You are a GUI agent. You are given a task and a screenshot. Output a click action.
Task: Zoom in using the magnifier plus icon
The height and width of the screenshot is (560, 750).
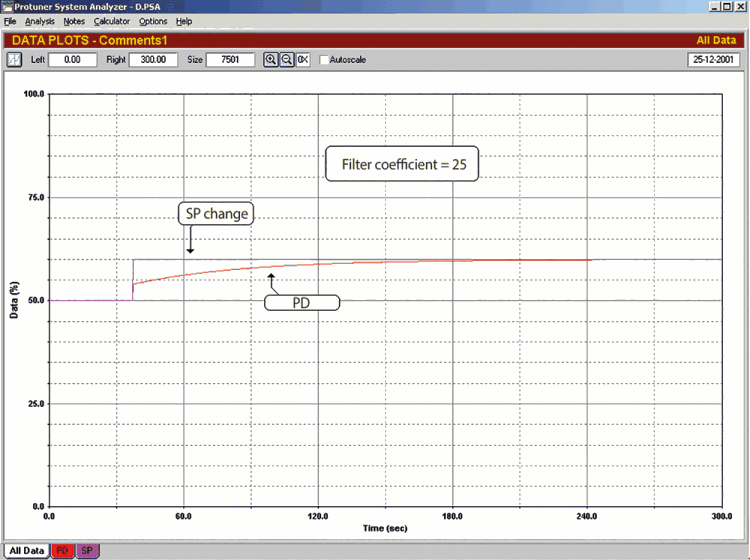point(270,60)
